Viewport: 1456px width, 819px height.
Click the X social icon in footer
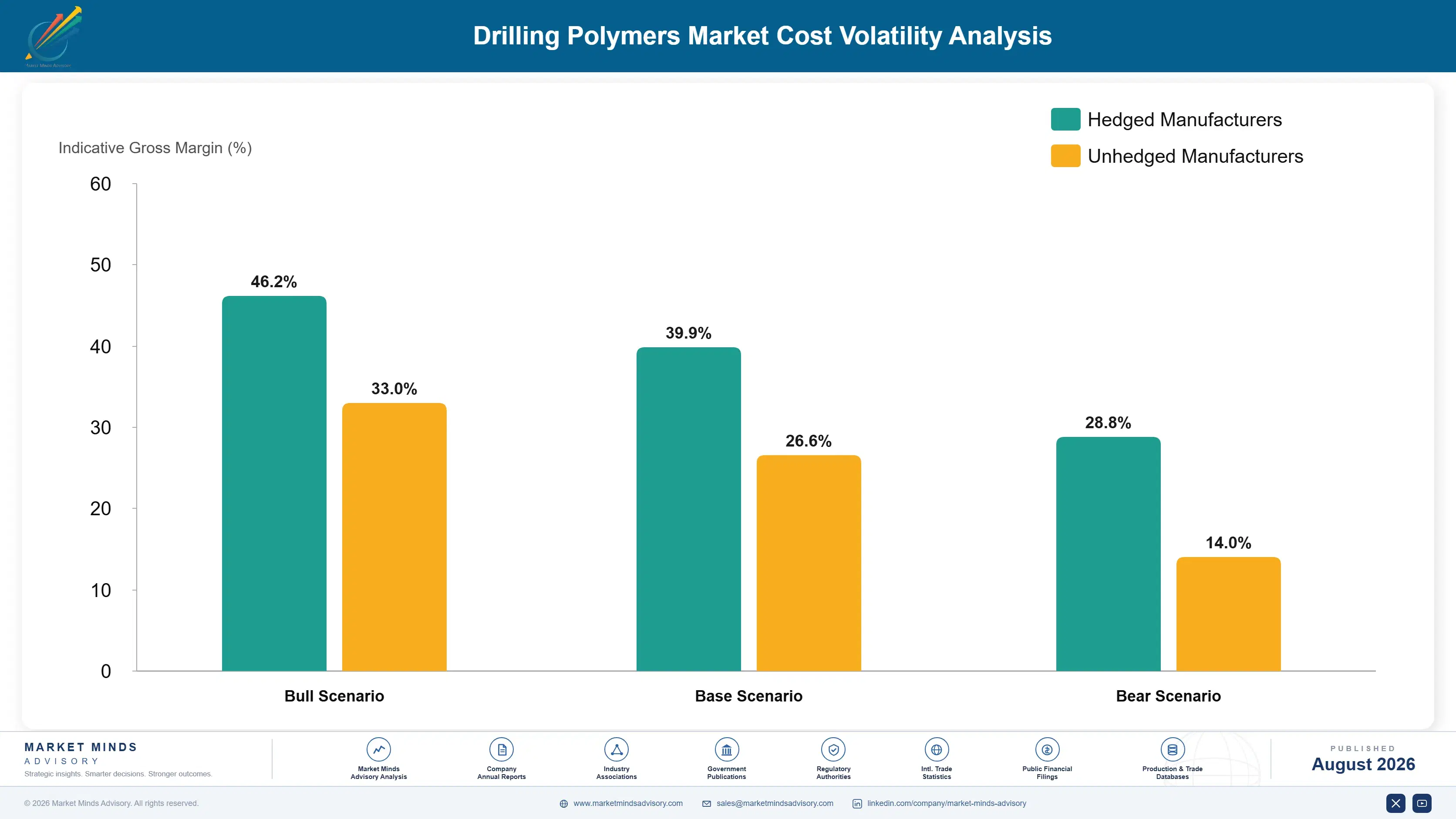click(1395, 803)
